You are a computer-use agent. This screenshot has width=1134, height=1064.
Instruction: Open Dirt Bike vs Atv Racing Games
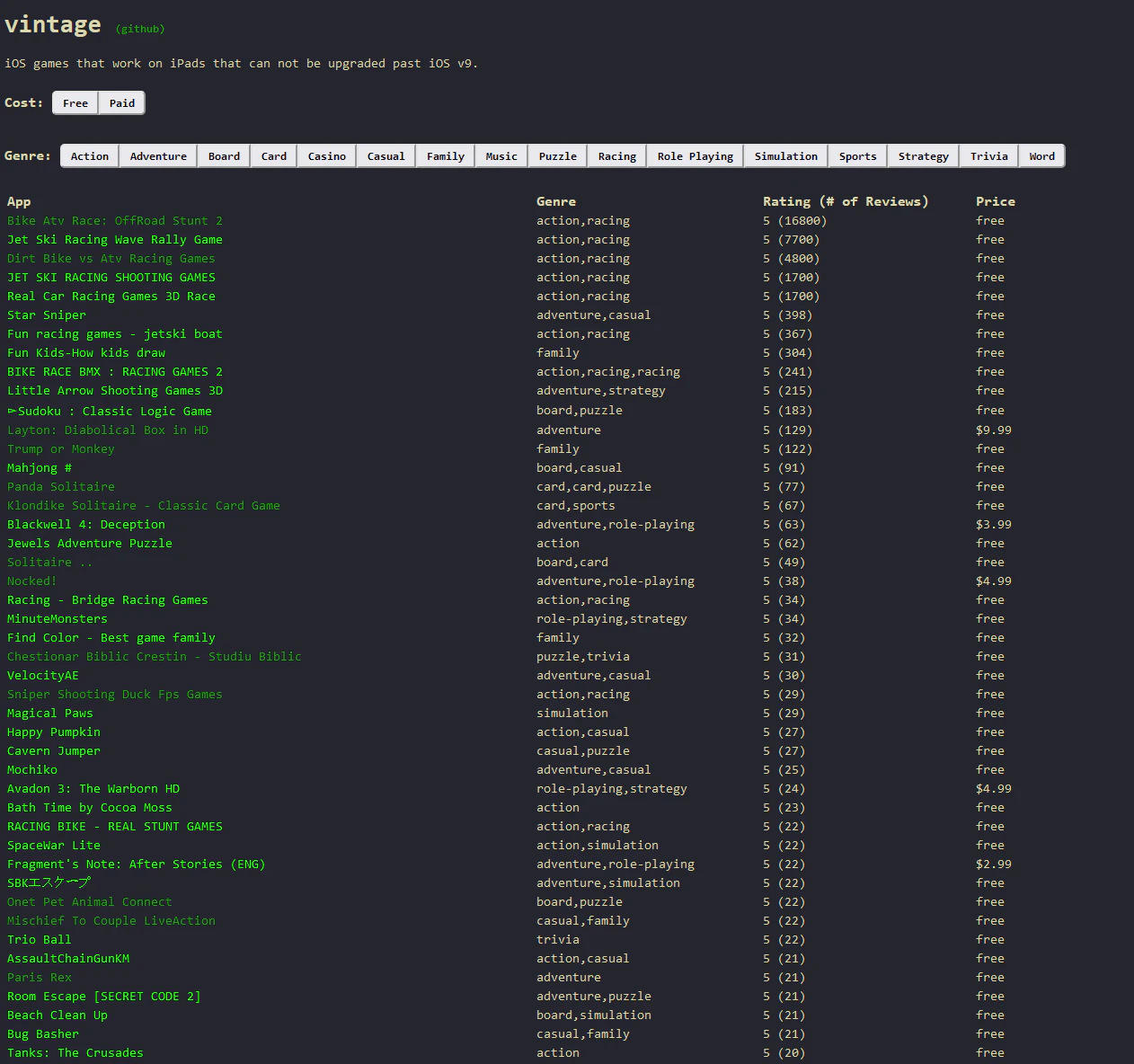pos(111,259)
